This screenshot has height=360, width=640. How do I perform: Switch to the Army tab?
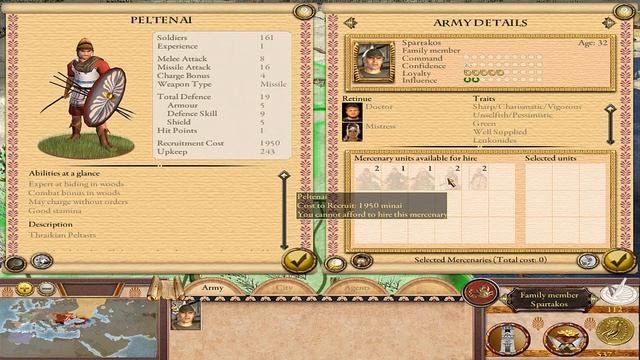tap(213, 288)
